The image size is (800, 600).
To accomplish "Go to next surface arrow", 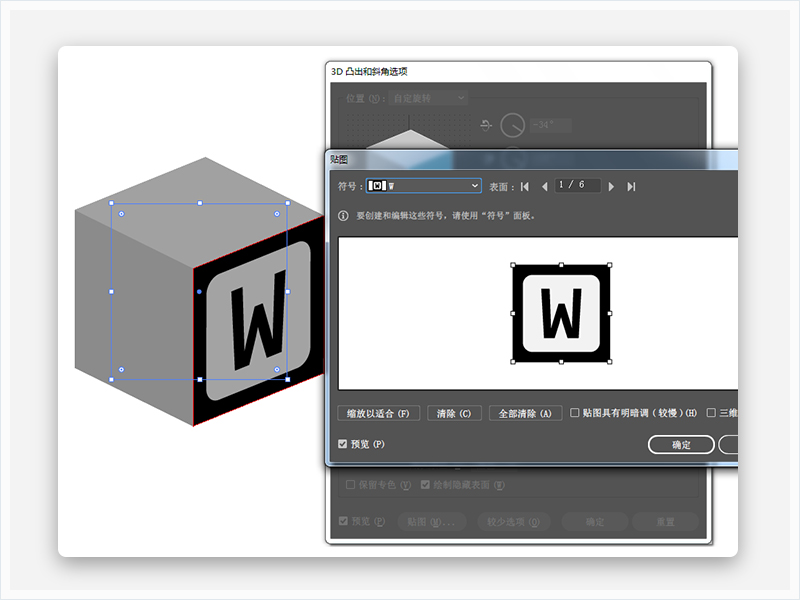I will [611, 186].
